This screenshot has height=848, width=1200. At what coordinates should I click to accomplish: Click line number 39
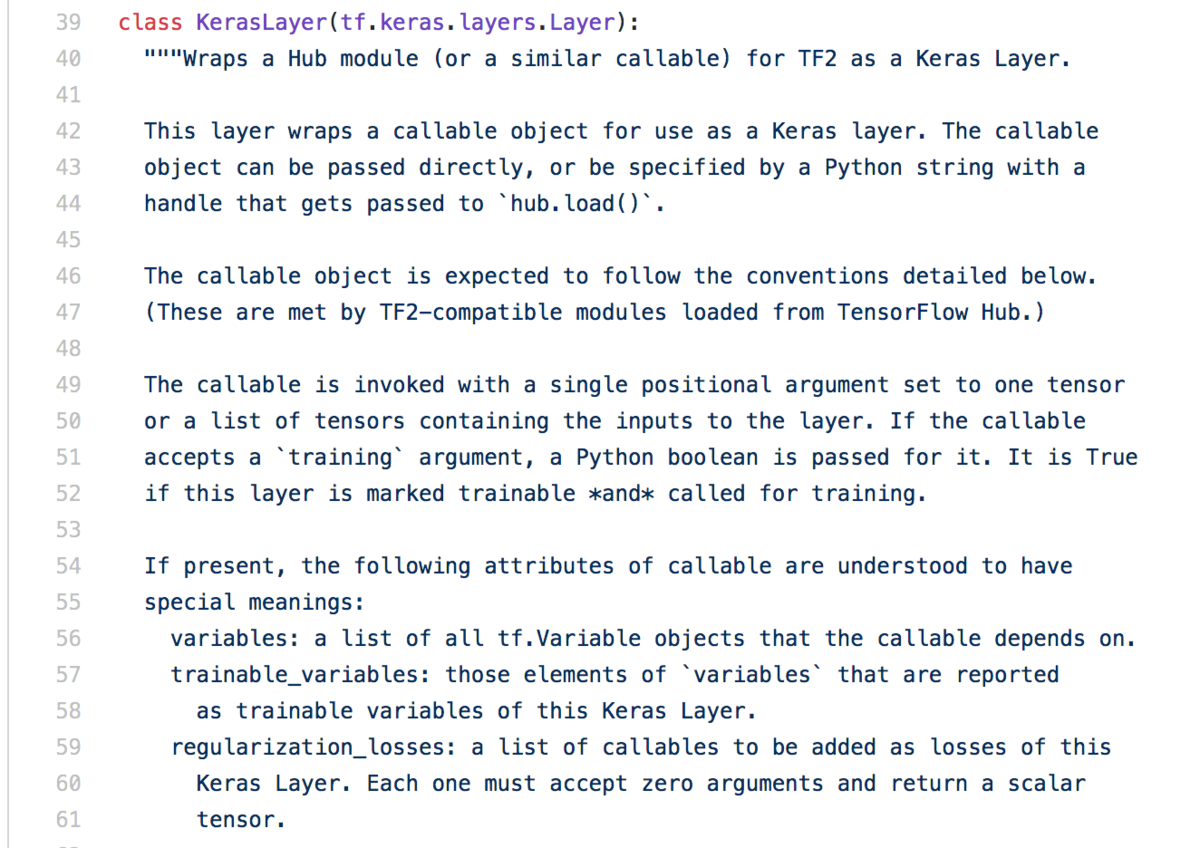[68, 23]
